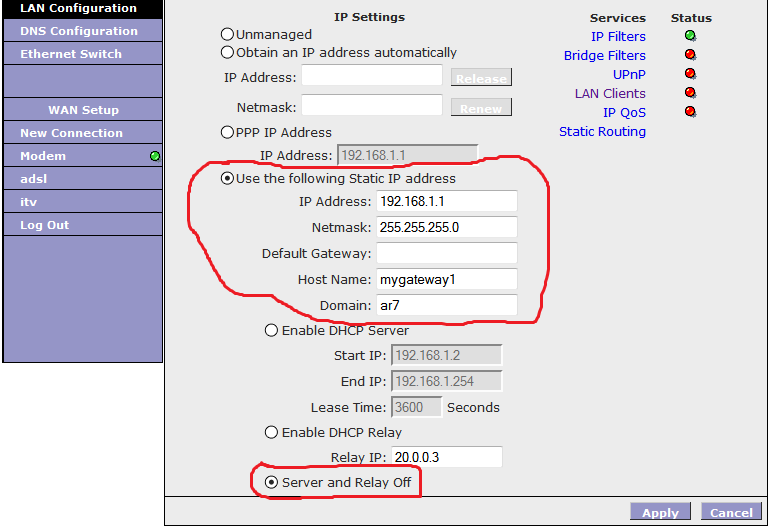Click the PPP IP Address field

click(408, 155)
